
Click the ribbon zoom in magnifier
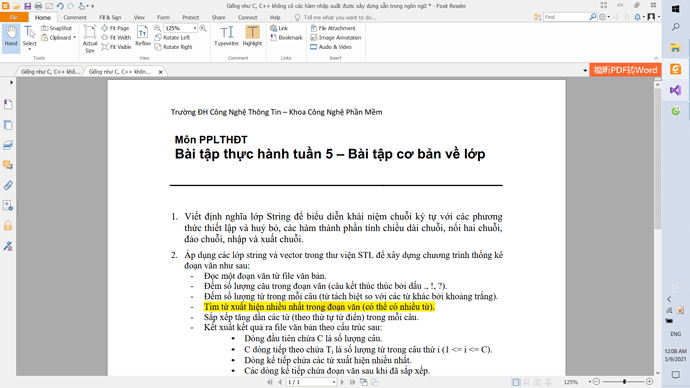click(203, 28)
